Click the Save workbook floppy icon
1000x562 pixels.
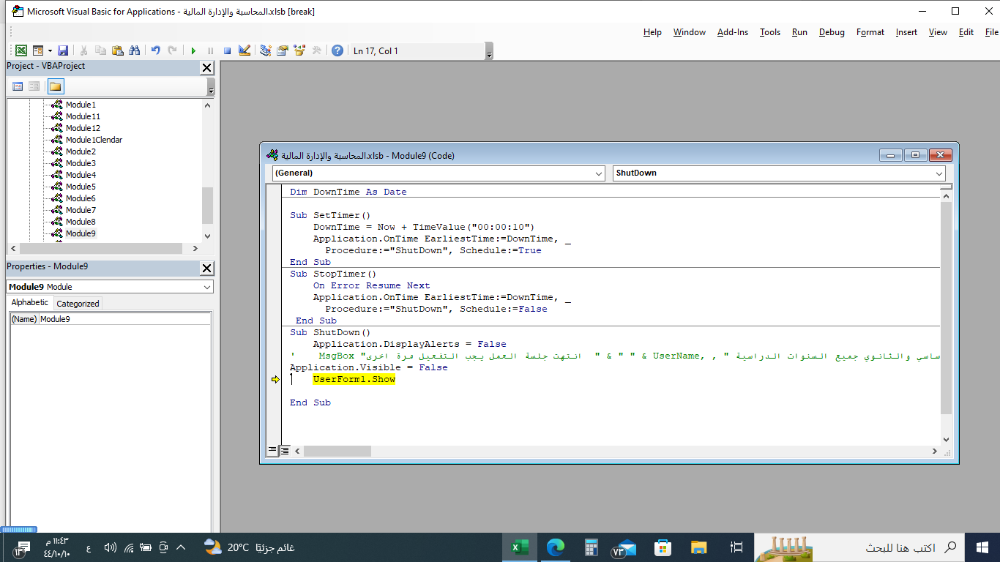tap(63, 50)
